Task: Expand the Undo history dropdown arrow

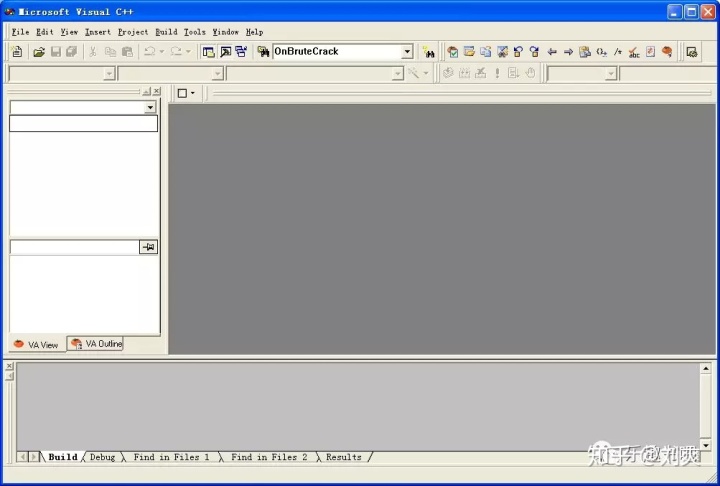Action: click(162, 51)
